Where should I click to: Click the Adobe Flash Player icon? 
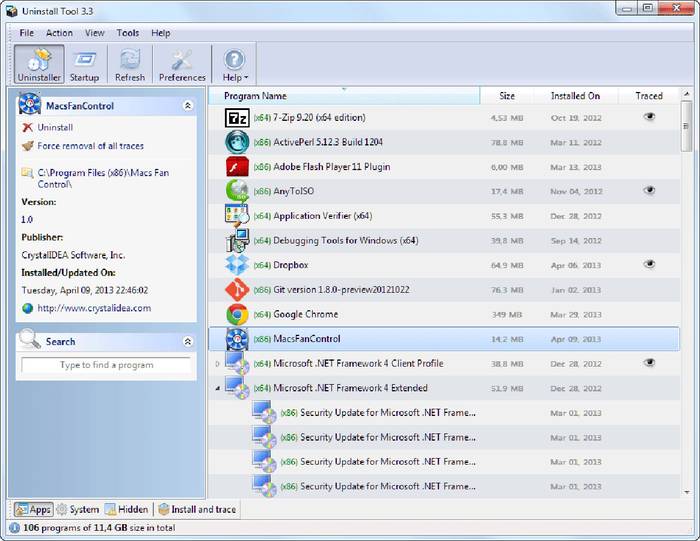tap(237, 166)
